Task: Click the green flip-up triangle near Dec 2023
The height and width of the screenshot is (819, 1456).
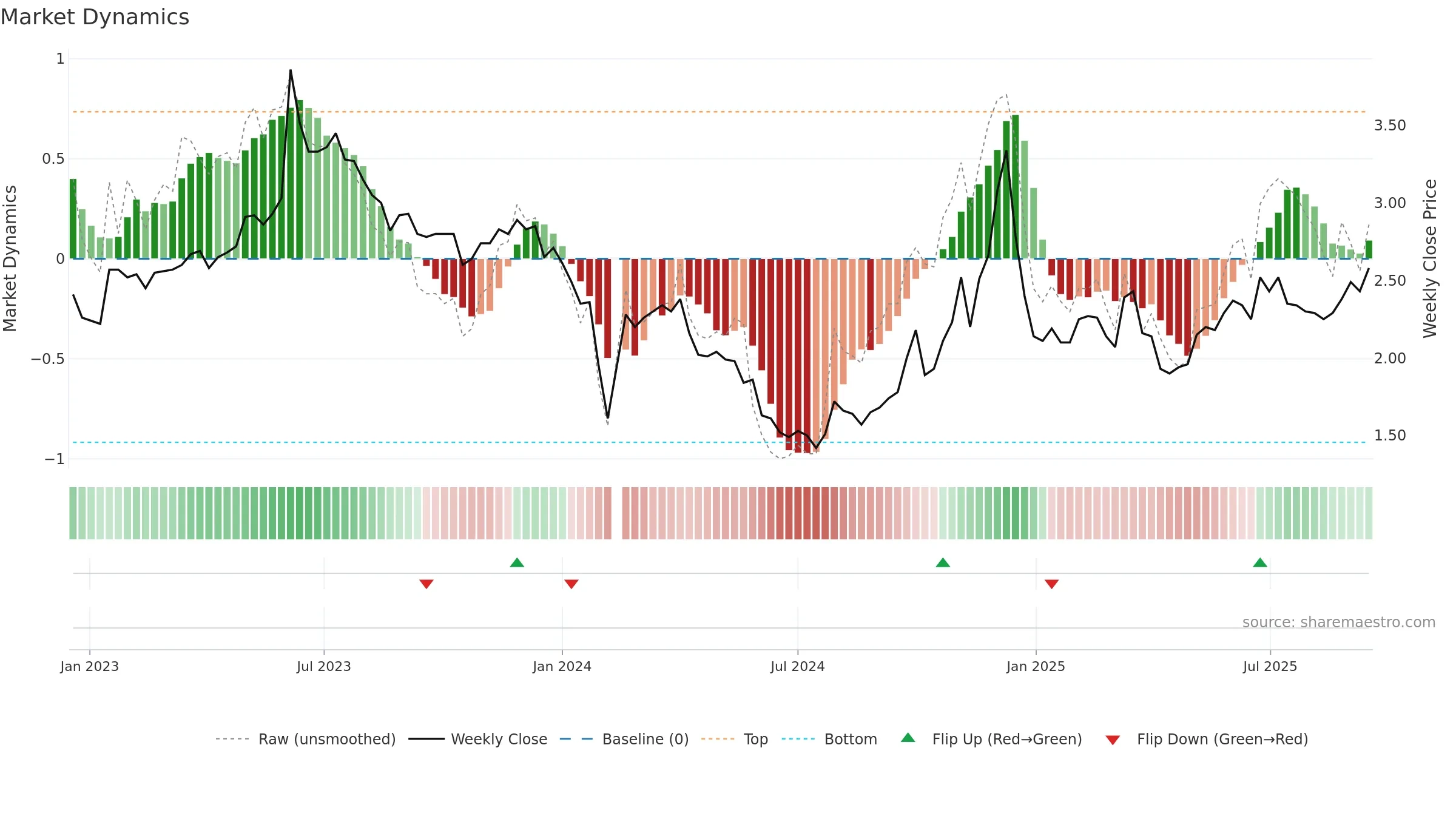Action: (x=517, y=562)
